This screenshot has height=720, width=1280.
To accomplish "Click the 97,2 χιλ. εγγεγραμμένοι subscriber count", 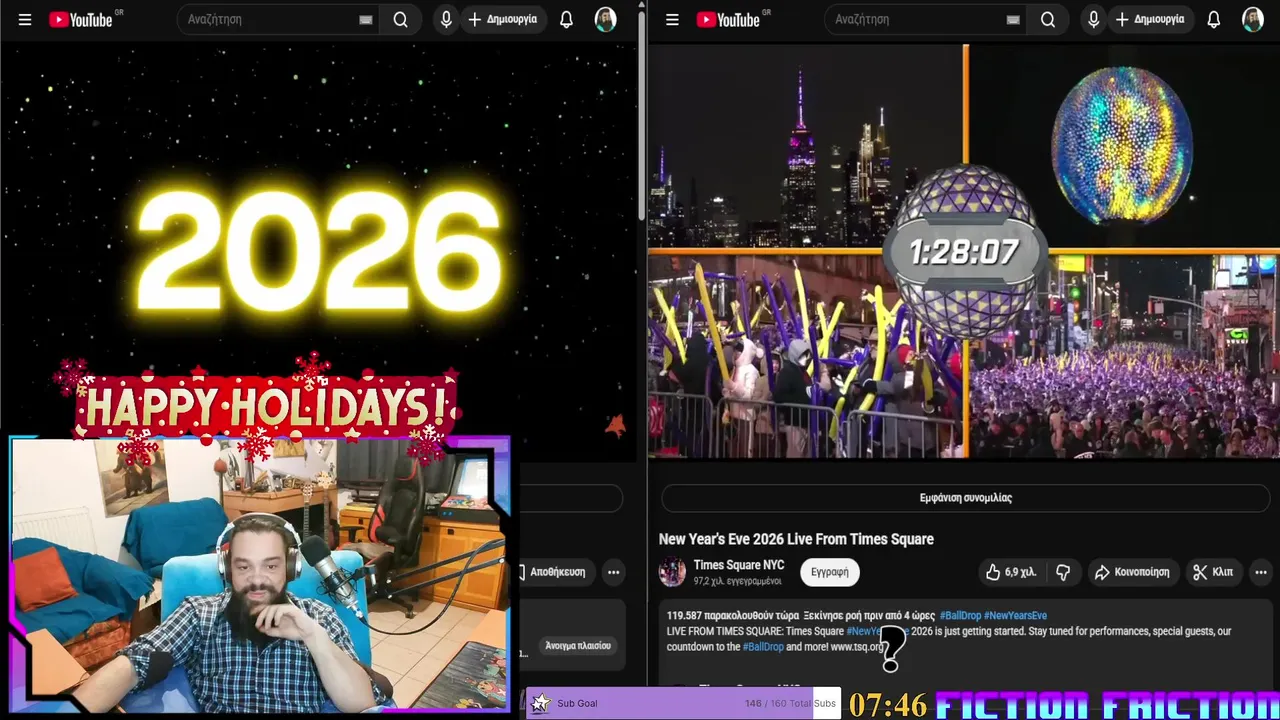I will 738,581.
